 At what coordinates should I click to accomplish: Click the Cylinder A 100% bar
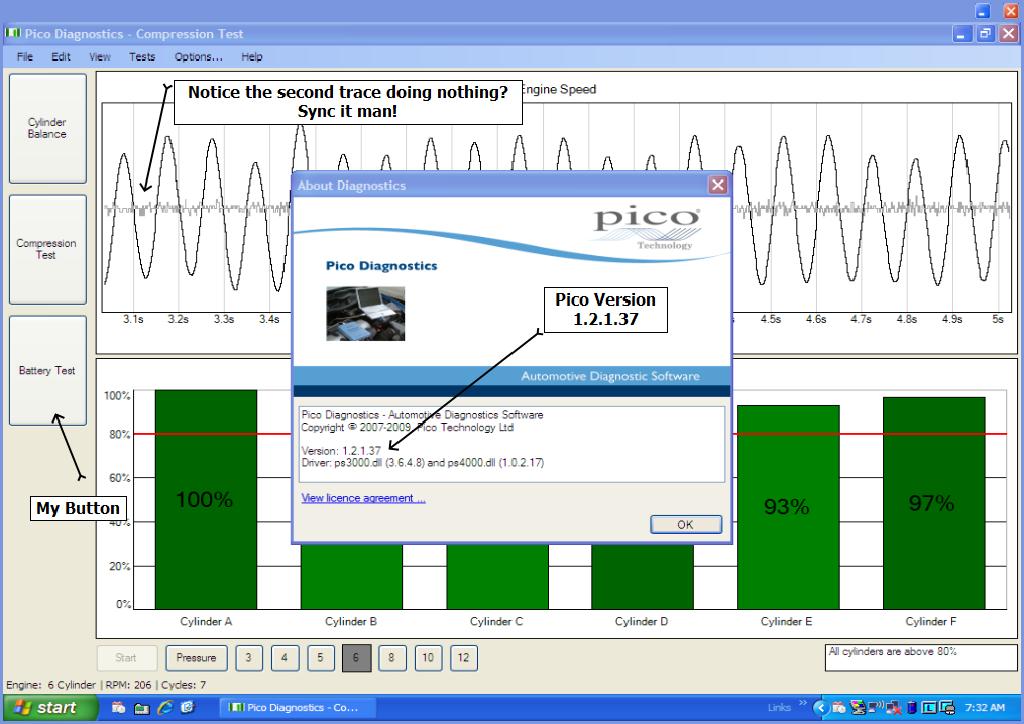[x=206, y=499]
